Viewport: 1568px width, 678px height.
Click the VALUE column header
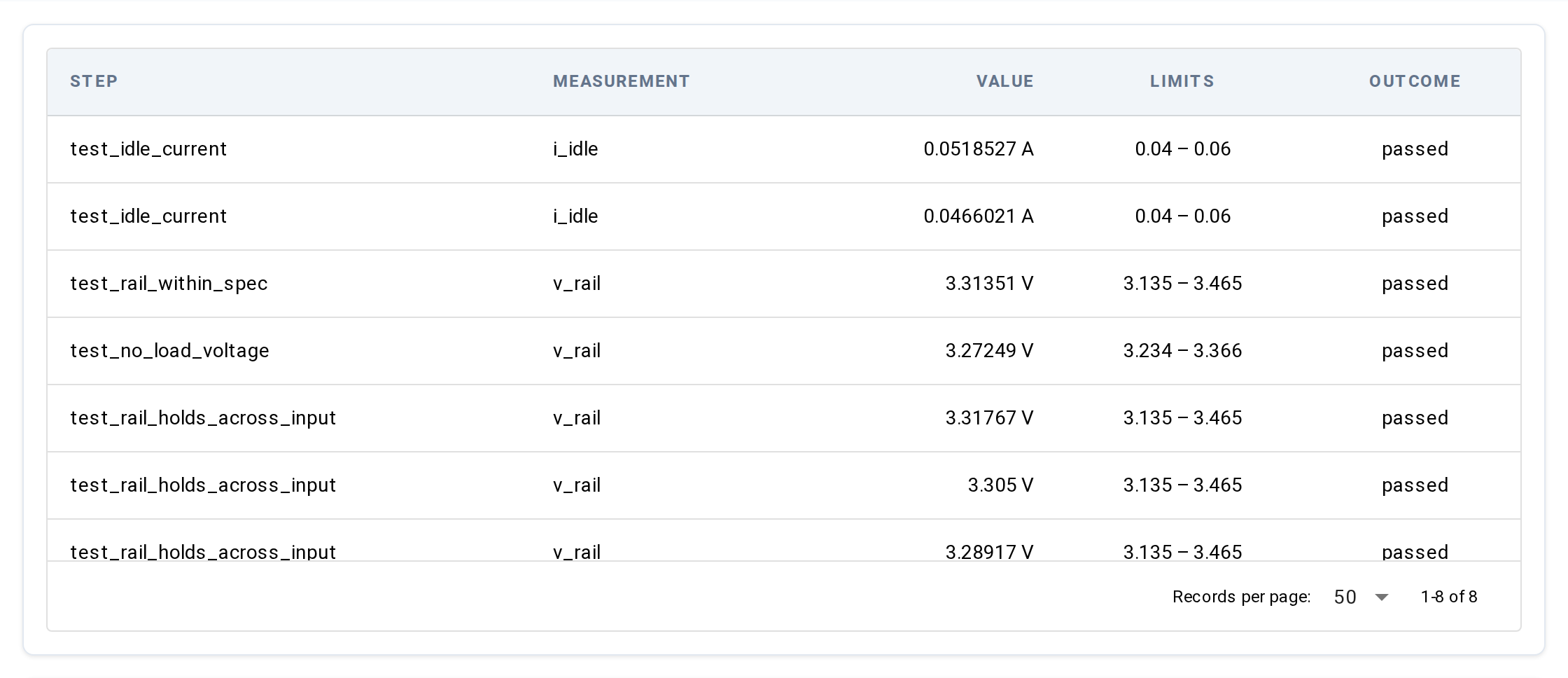click(x=1004, y=81)
